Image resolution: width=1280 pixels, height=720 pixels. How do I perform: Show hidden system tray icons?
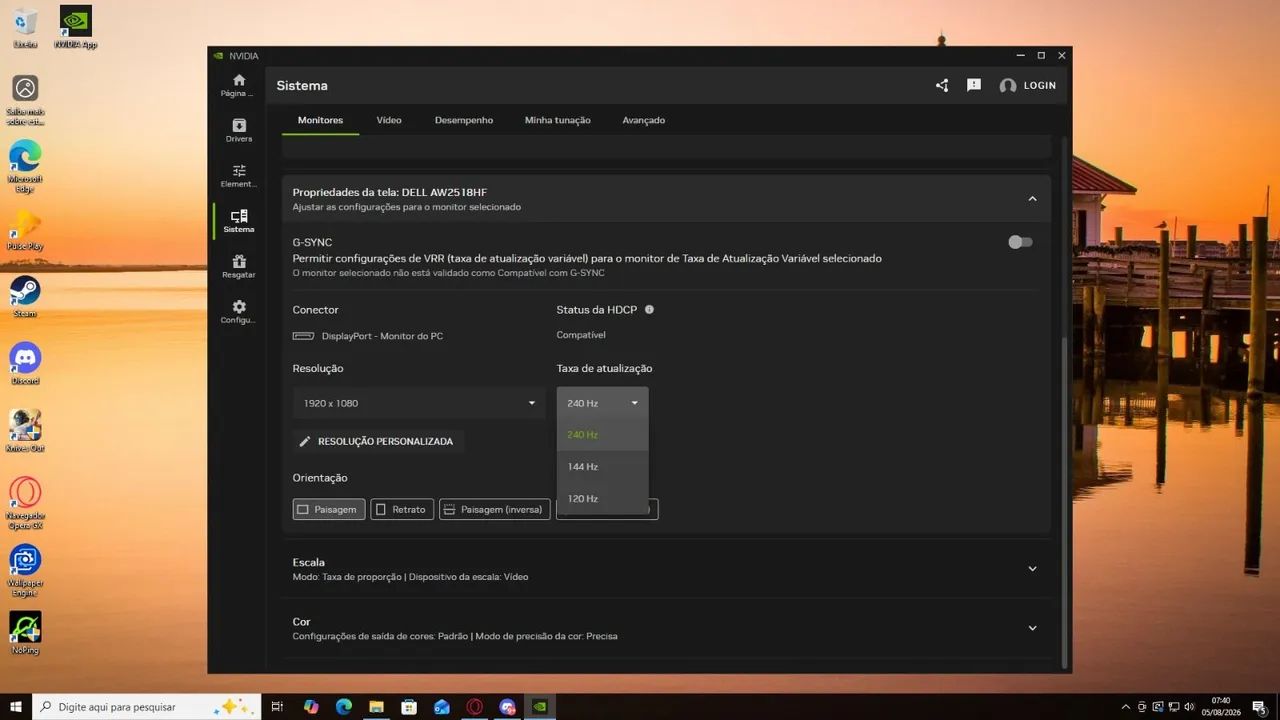(1126, 707)
